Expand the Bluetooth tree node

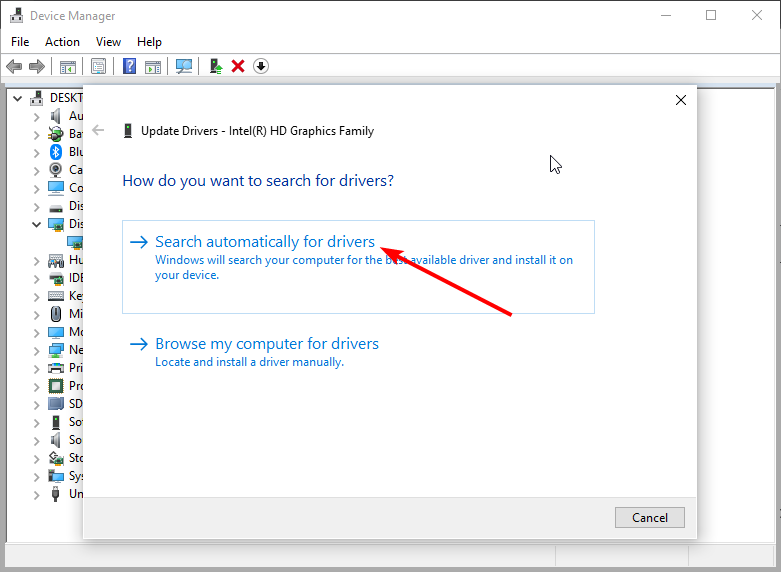tap(36, 153)
